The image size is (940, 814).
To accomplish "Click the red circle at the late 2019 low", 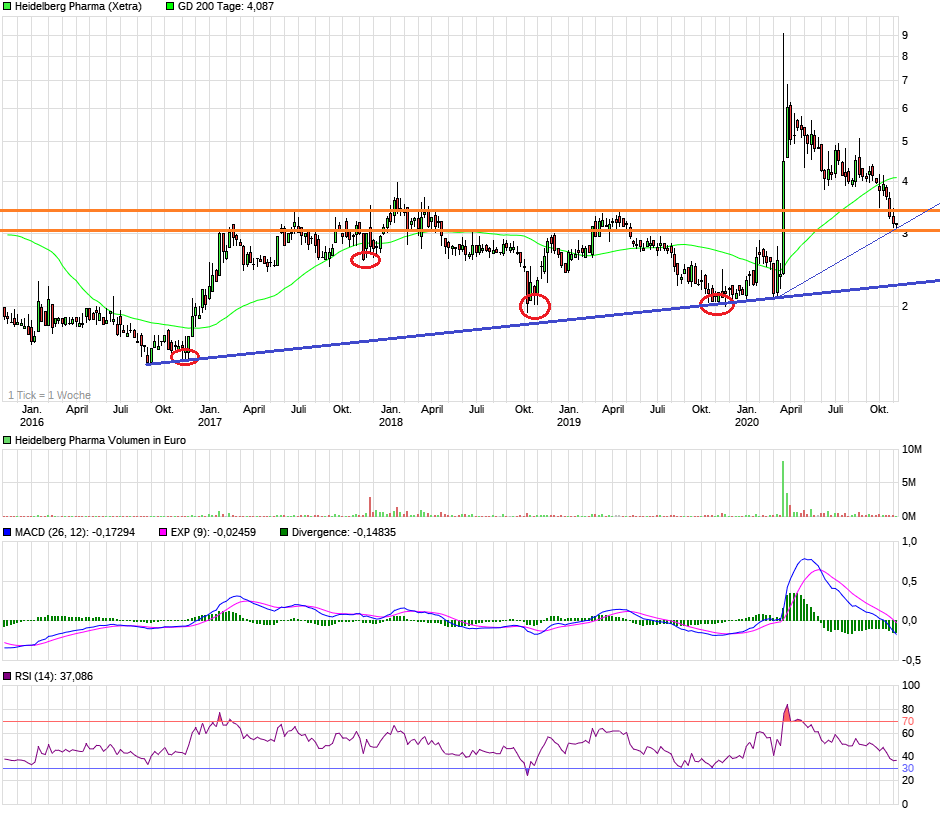I will click(x=717, y=305).
